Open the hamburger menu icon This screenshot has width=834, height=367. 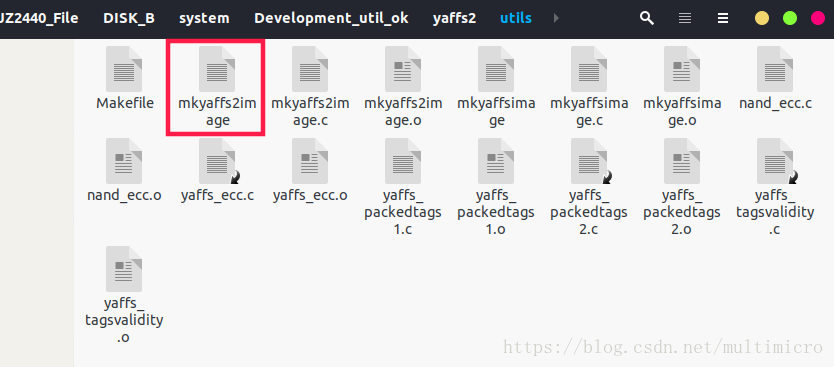pyautogui.click(x=723, y=19)
